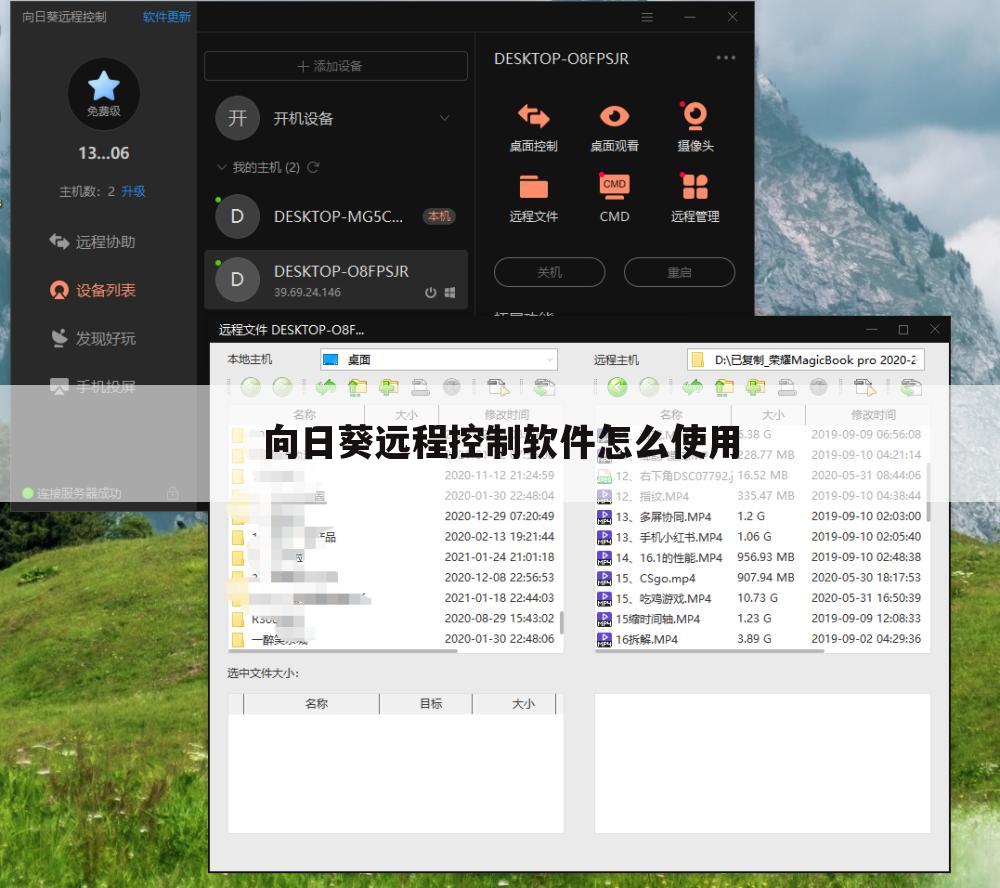Click local host back arrow button
The height and width of the screenshot is (888, 1000).
(x=251, y=387)
